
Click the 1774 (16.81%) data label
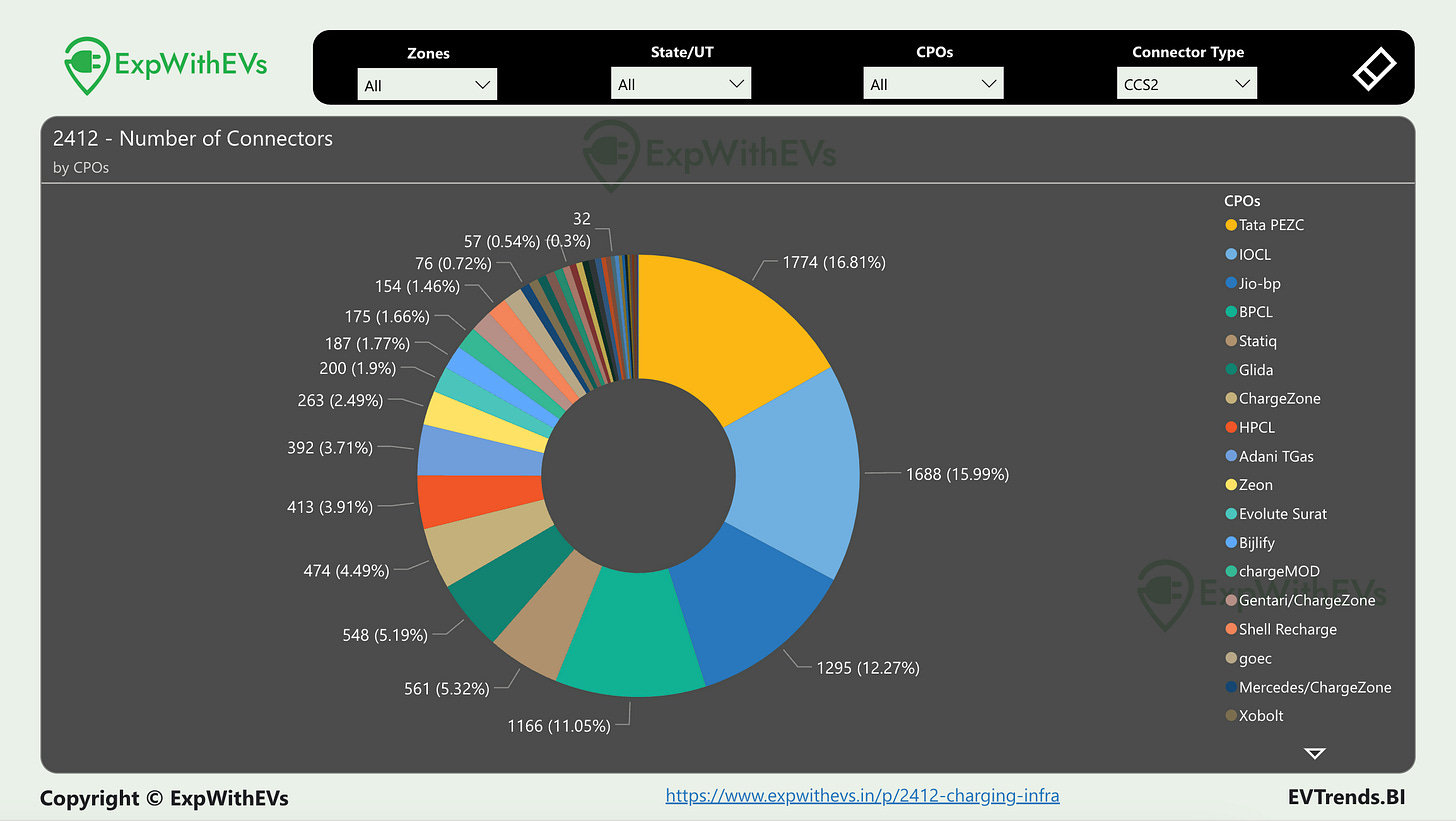pyautogui.click(x=832, y=263)
